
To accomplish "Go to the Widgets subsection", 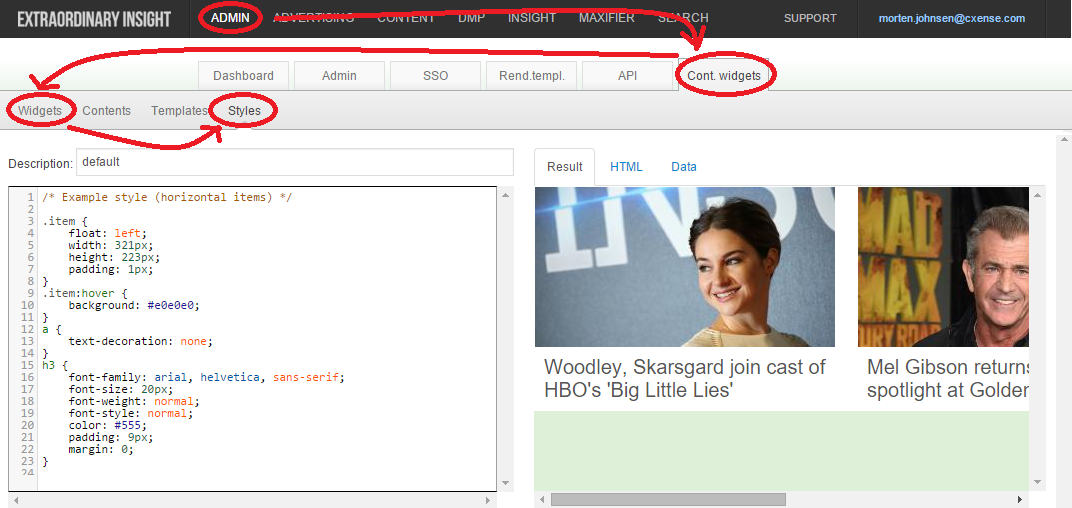I will click(x=40, y=111).
